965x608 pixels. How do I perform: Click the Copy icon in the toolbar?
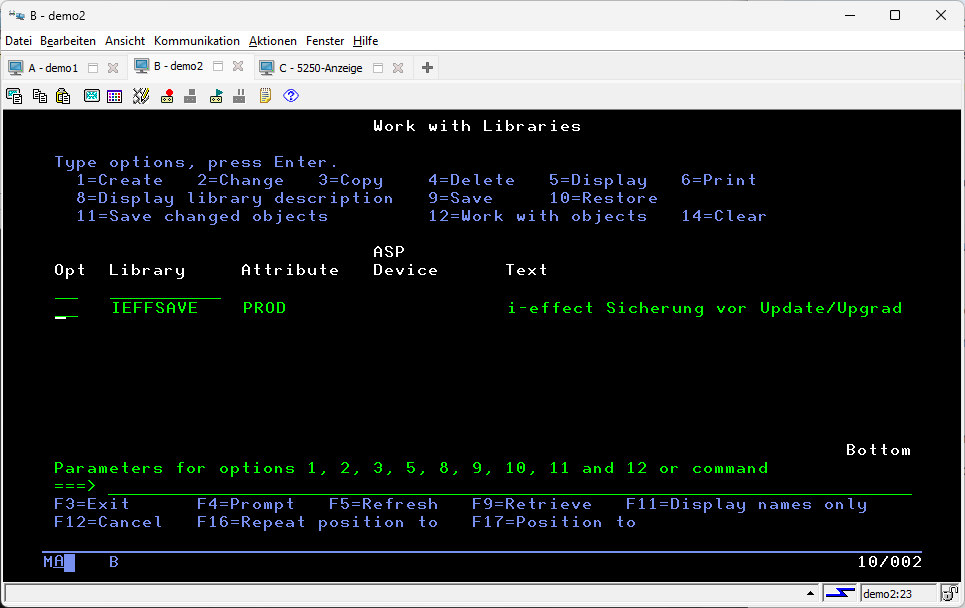click(39, 96)
